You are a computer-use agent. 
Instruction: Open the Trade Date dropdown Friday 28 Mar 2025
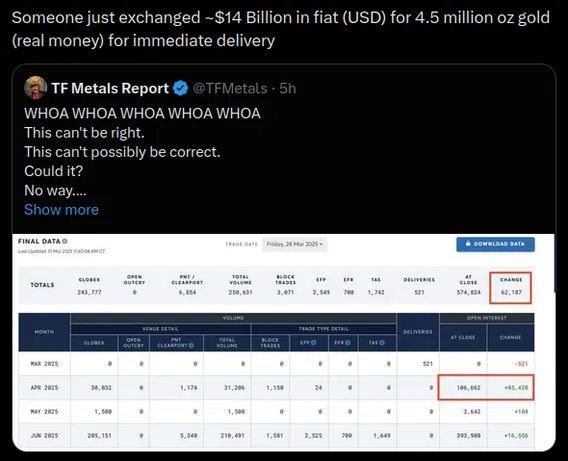tap(295, 244)
